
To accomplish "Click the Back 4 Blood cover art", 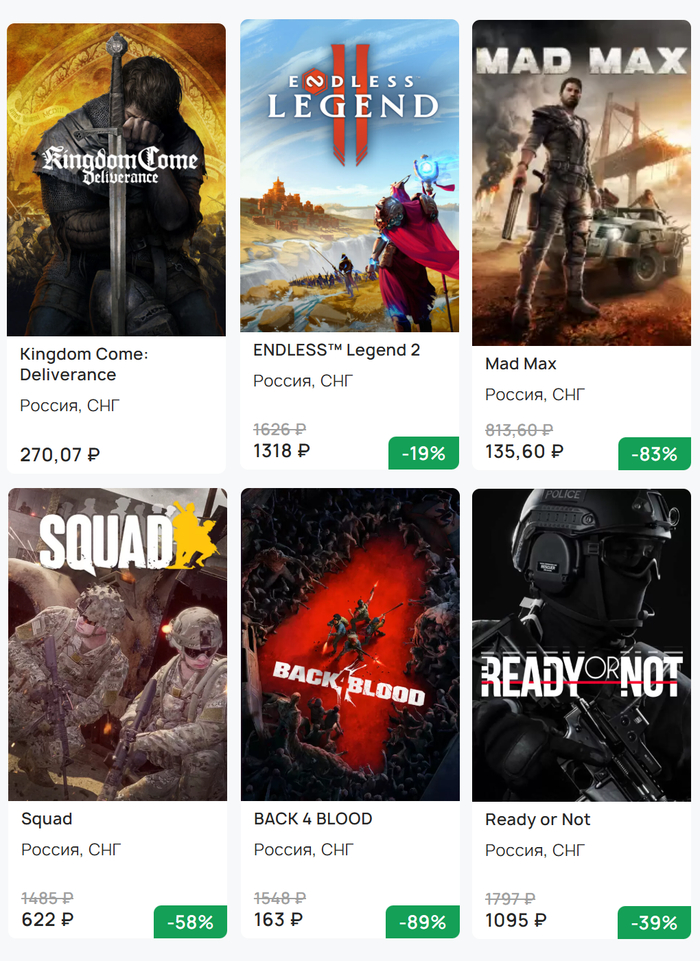I will tap(350, 645).
